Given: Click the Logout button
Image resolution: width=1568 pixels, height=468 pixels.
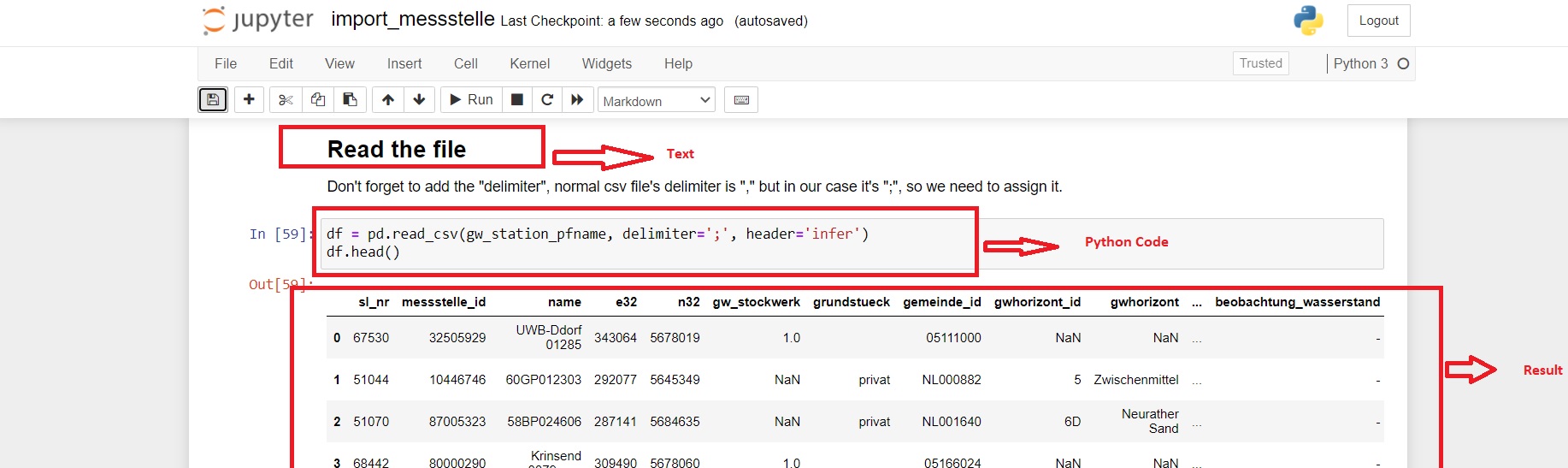Looking at the screenshot, I should coord(1378,21).
